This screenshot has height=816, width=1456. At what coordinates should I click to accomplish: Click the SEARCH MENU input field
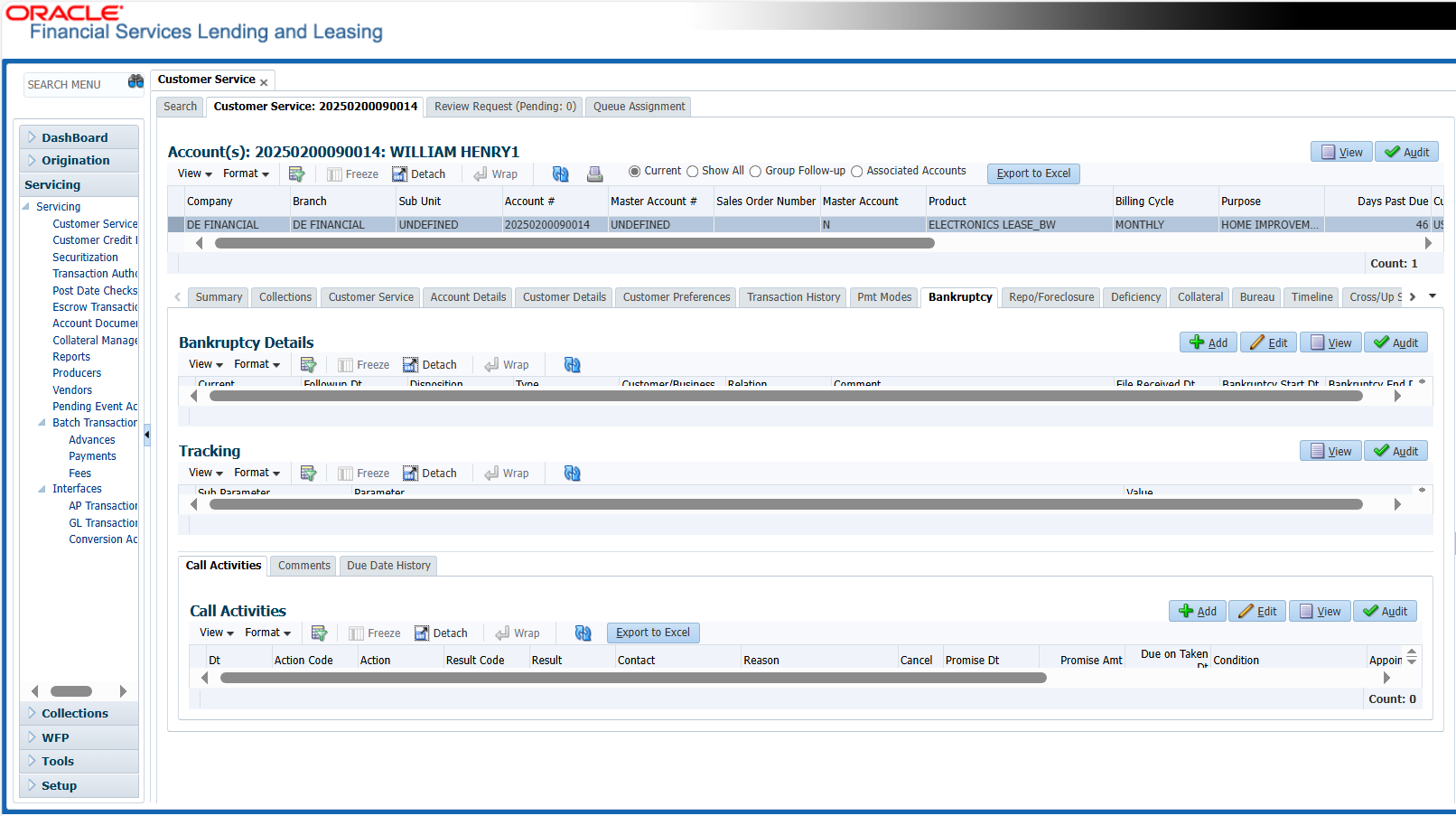pos(74,84)
